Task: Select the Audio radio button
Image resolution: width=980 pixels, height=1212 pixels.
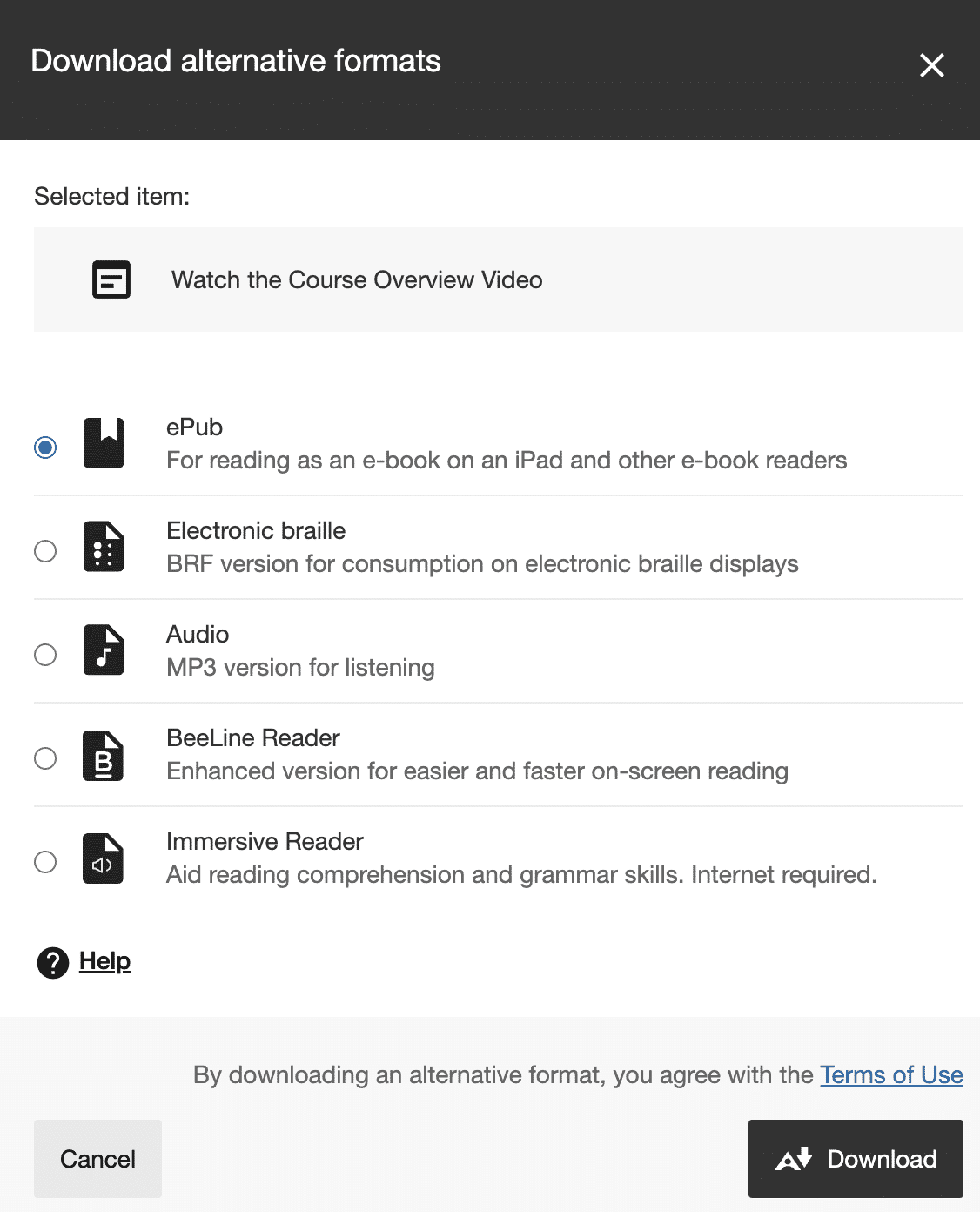Action: 45,655
